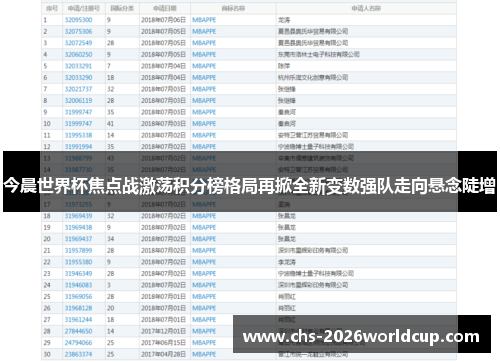The width and height of the screenshot is (500, 362).
Task: Open registration number 31946349 link
Action: (x=78, y=274)
